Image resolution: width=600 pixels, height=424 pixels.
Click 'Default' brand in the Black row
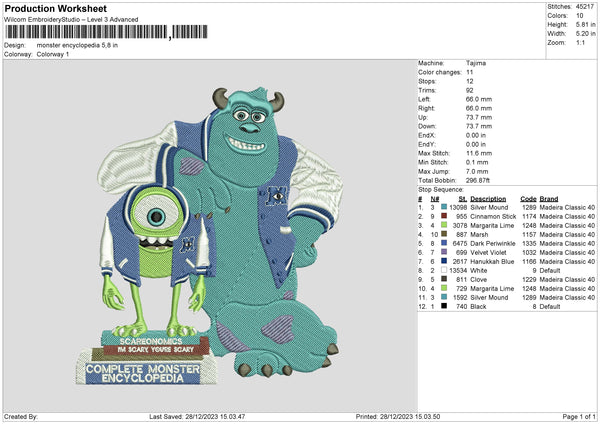[550, 307]
